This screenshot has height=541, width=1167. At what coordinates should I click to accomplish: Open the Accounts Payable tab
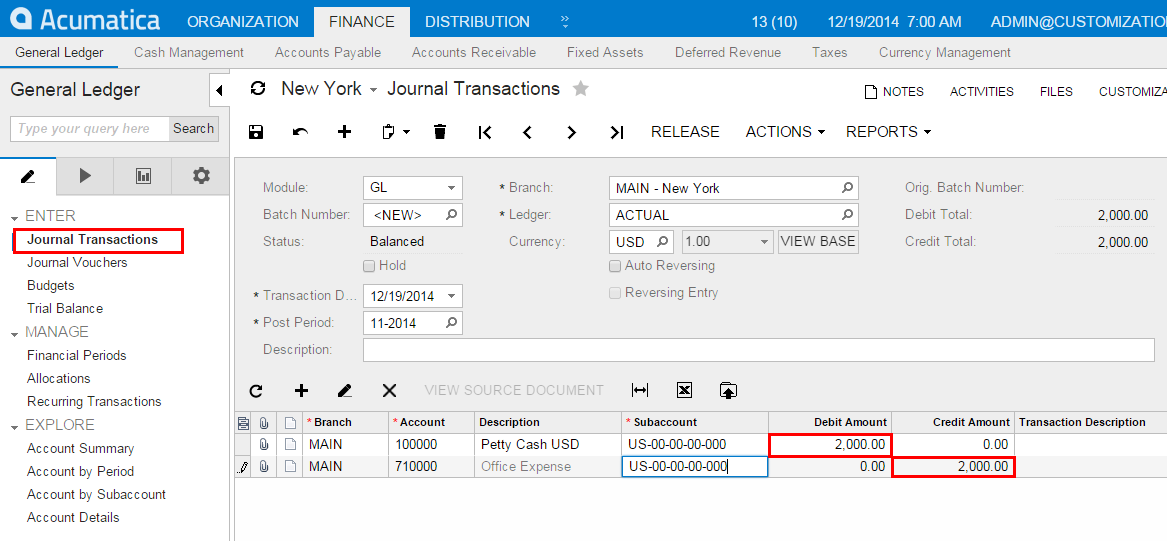[328, 52]
